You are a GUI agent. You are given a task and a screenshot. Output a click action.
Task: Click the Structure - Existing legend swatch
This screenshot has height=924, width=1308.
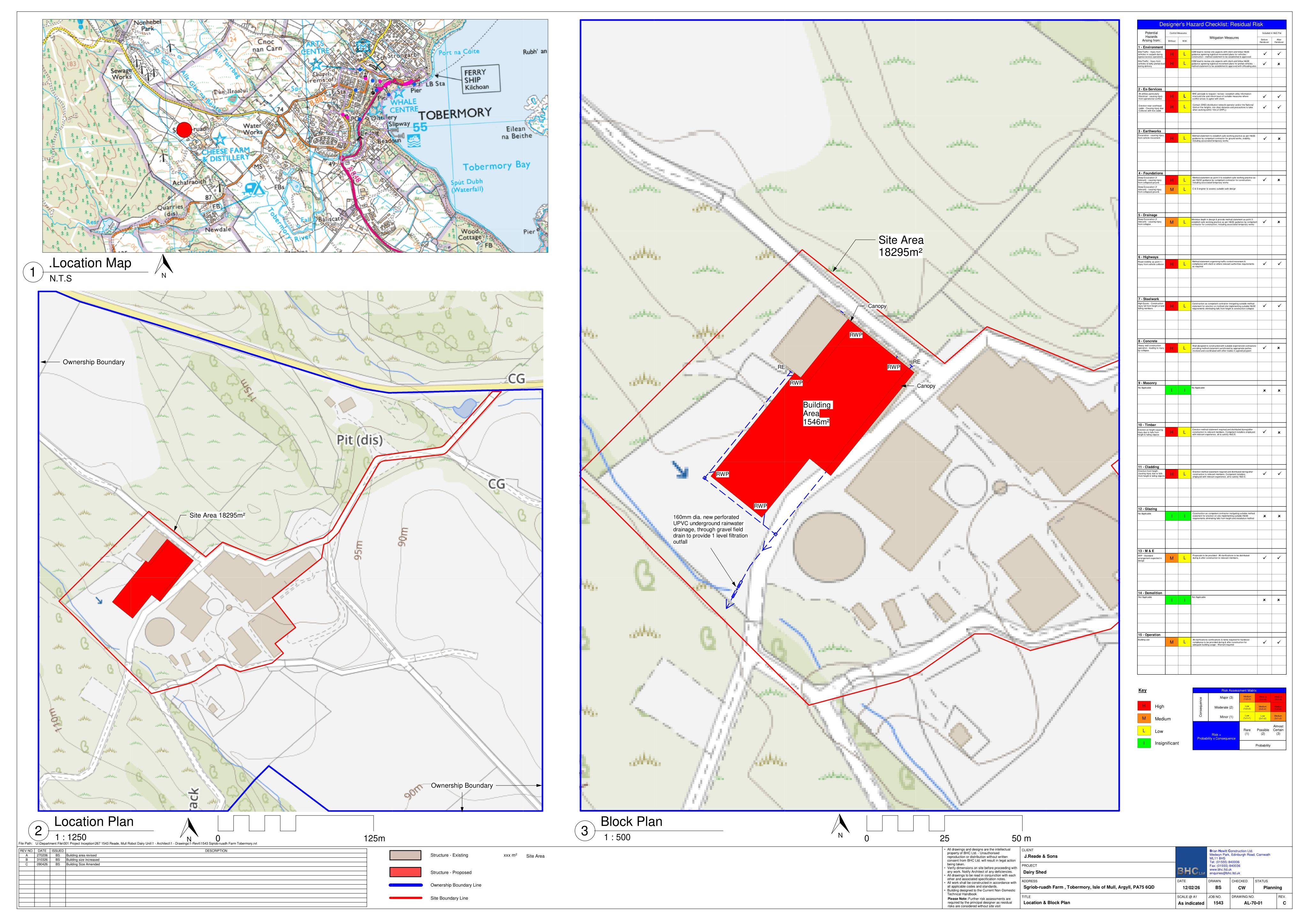click(x=405, y=856)
